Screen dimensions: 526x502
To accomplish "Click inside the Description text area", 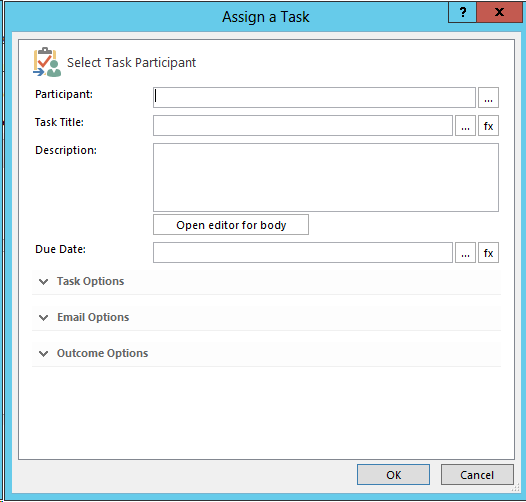I will (x=326, y=178).
